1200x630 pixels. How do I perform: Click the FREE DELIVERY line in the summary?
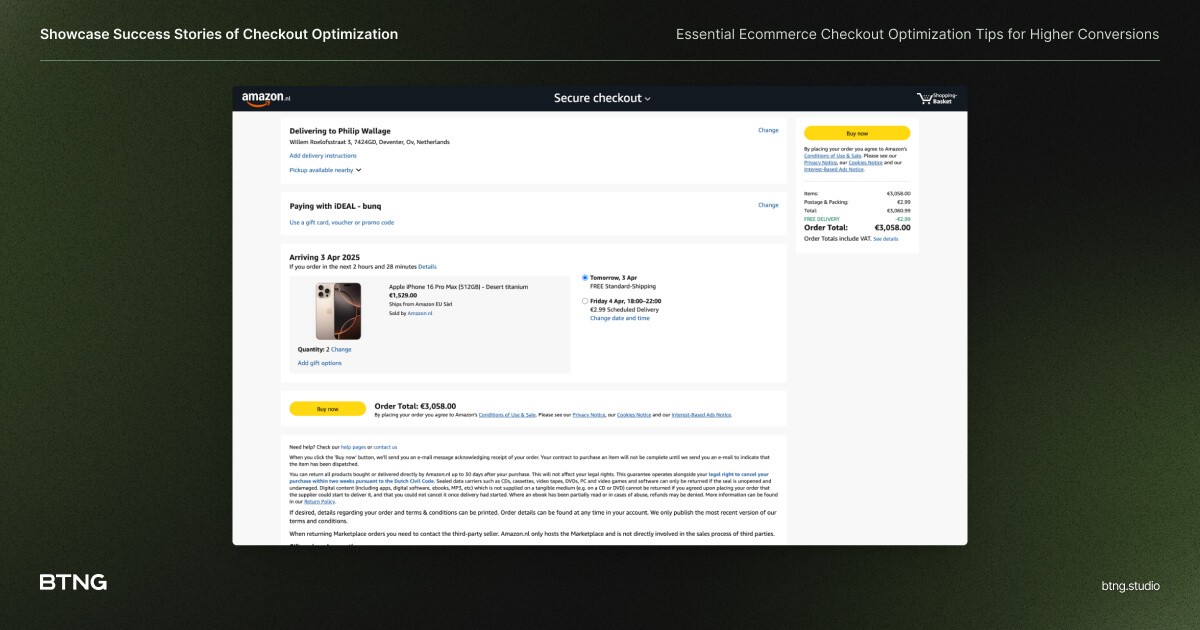(857, 219)
